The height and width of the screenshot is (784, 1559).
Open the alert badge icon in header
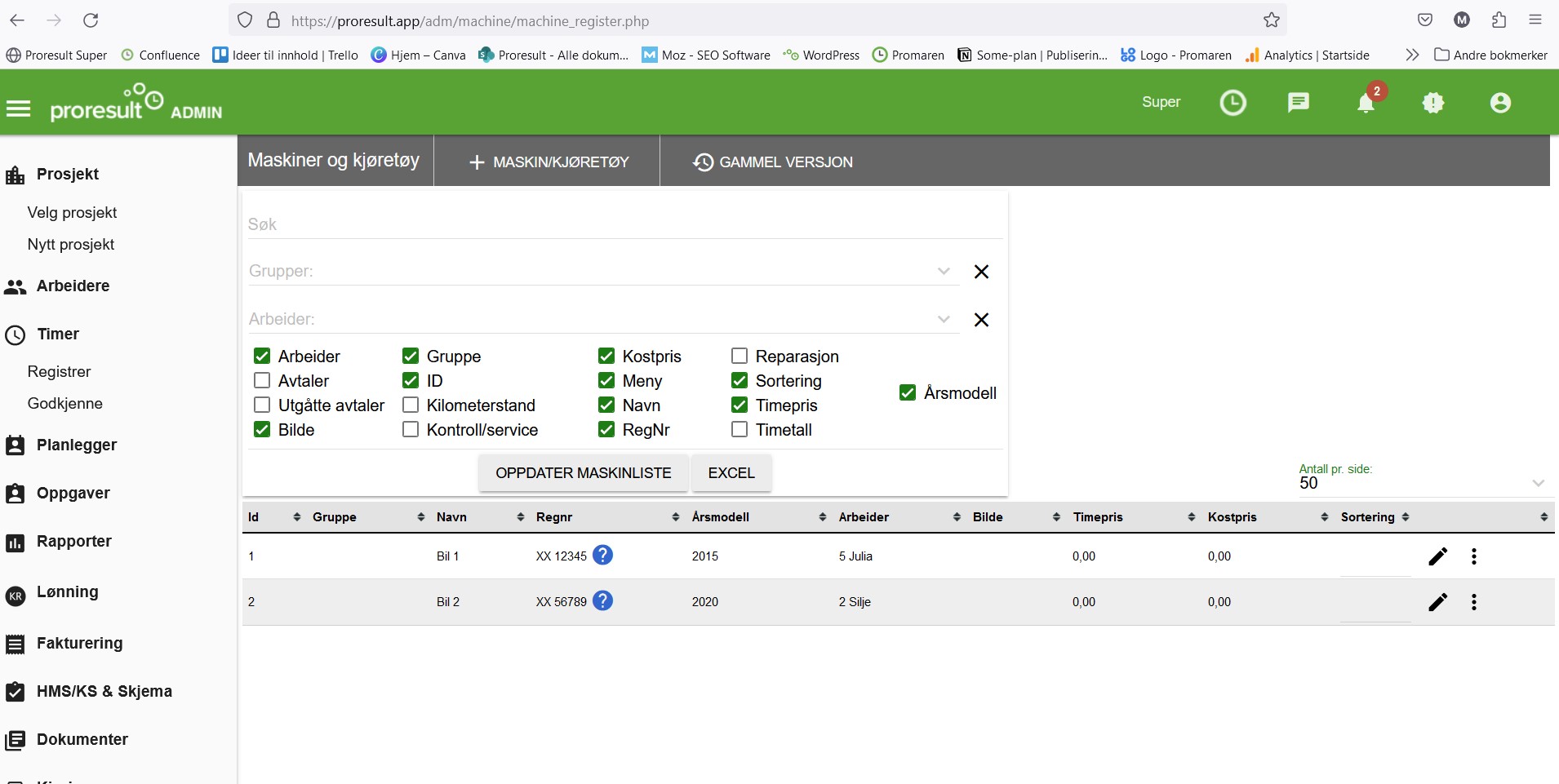1433,102
